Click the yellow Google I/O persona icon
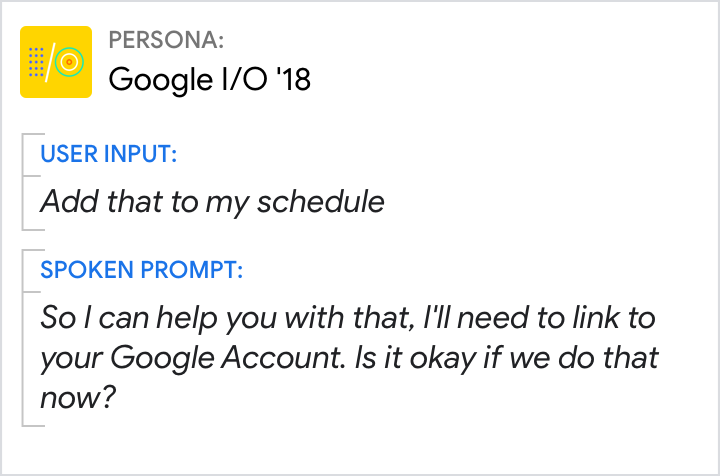Viewport: 720px width, 476px height. coord(56,62)
